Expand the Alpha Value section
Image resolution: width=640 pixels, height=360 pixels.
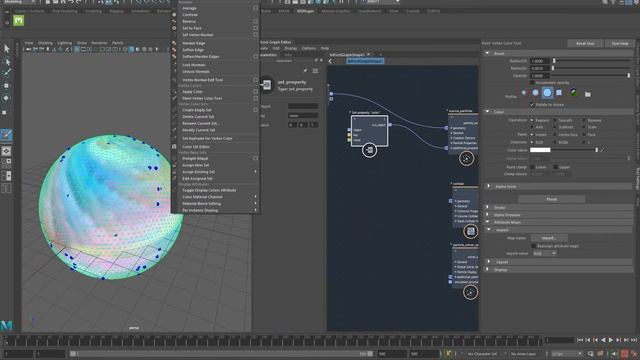[x=489, y=186]
